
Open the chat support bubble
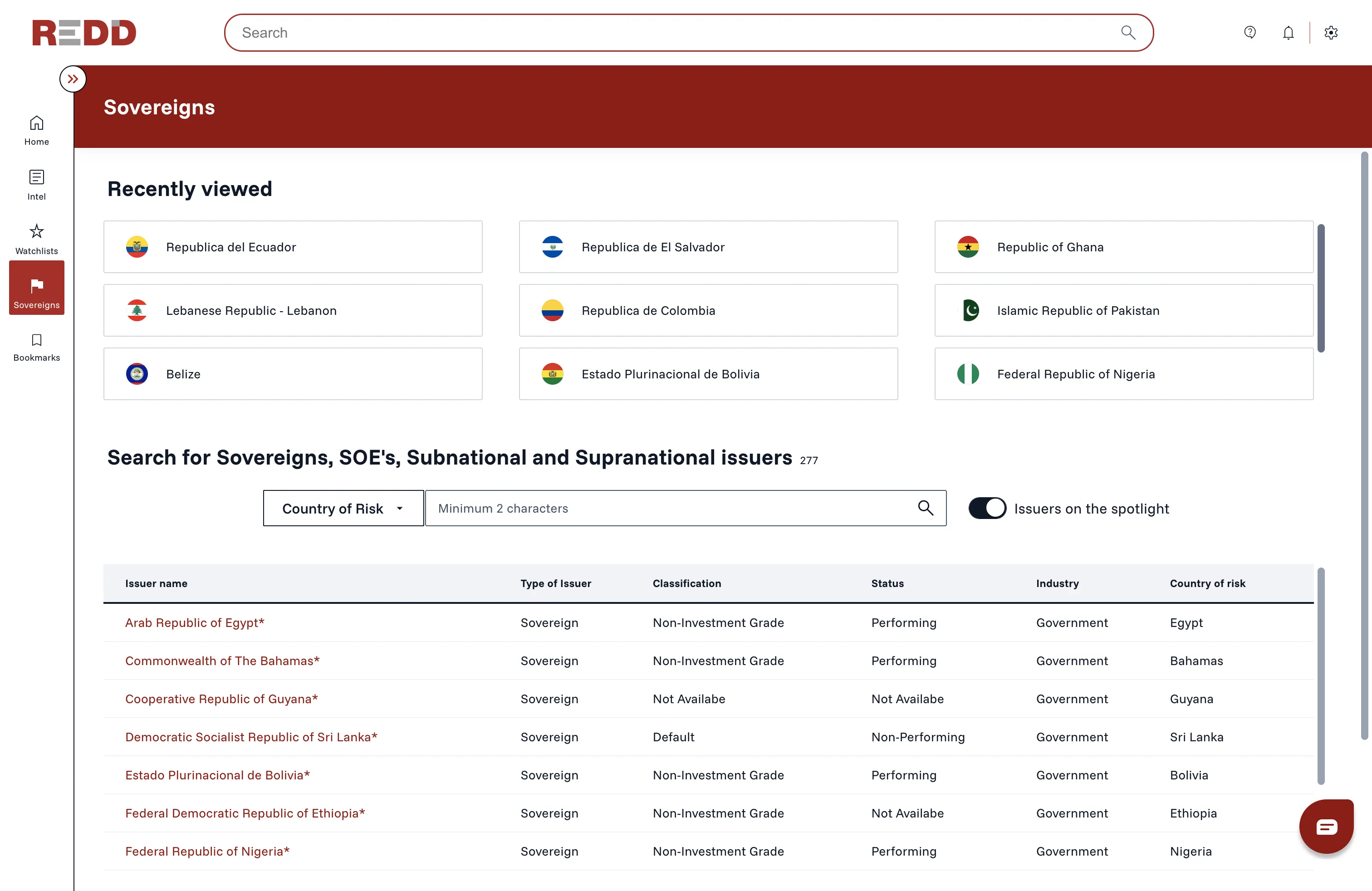point(1326,827)
